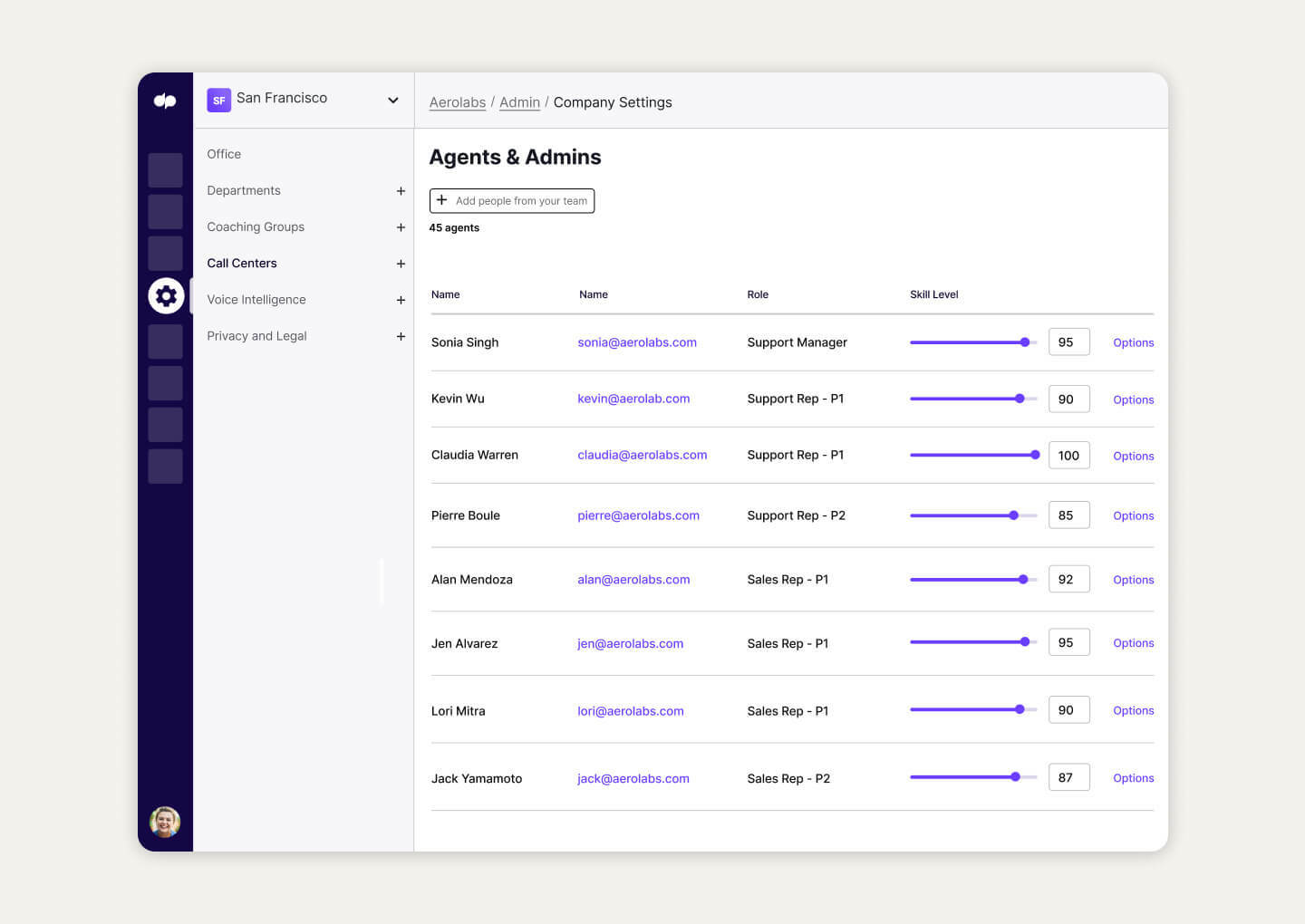
Task: Open Options for Jack Yamamoto
Action: tap(1133, 777)
